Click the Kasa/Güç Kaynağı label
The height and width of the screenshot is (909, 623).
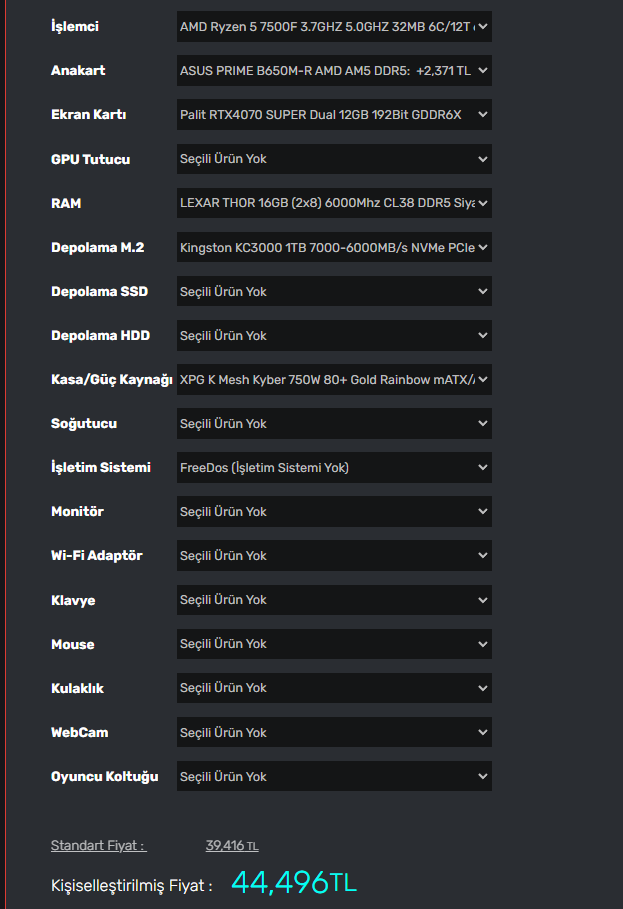(112, 380)
